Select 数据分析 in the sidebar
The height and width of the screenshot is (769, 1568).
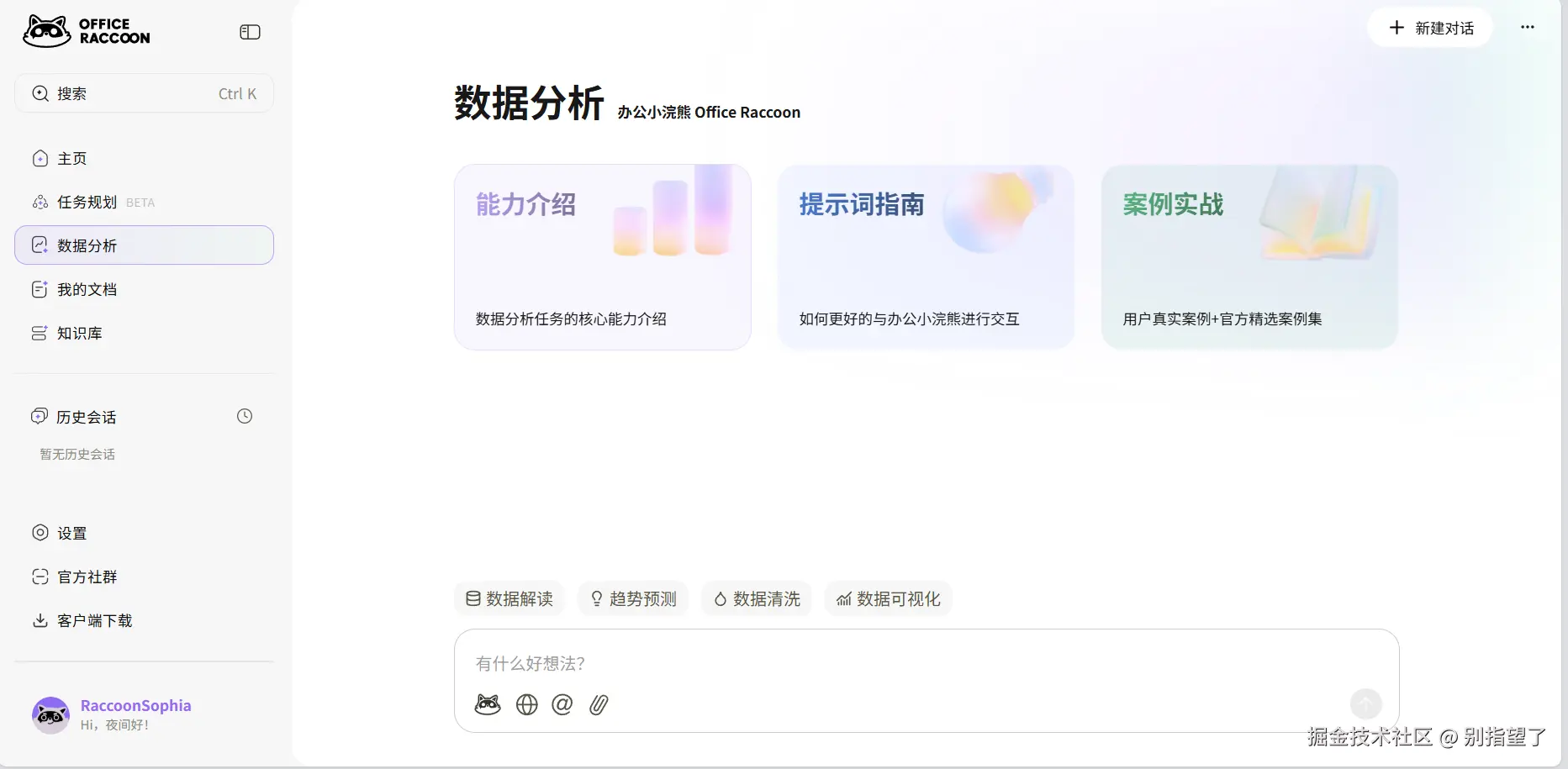144,245
